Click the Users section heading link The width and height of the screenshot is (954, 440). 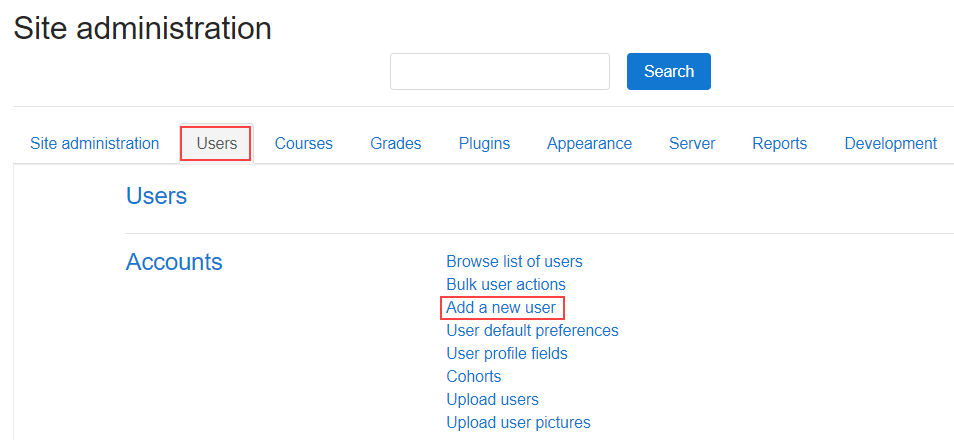156,197
